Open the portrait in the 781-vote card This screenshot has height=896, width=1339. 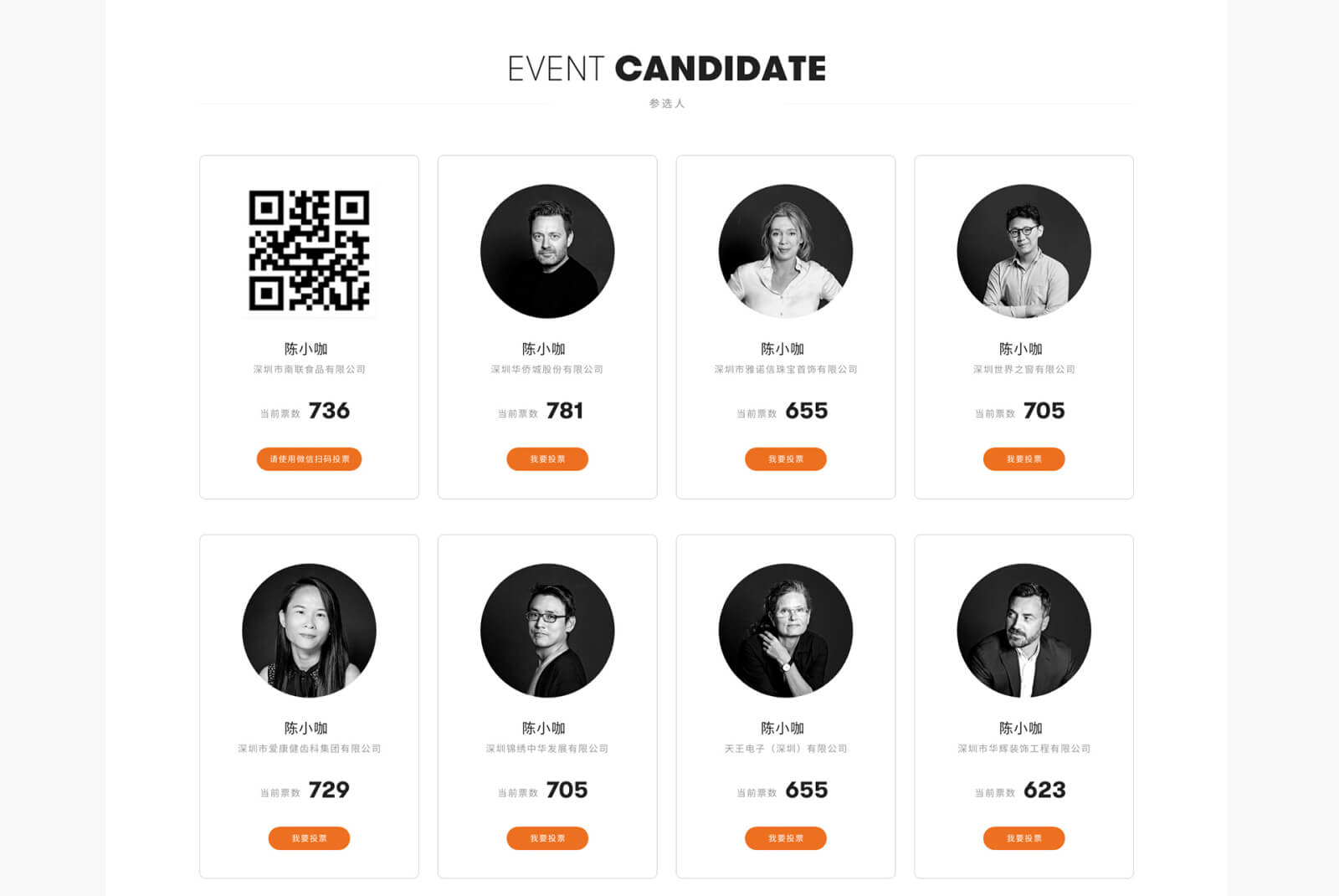547,251
